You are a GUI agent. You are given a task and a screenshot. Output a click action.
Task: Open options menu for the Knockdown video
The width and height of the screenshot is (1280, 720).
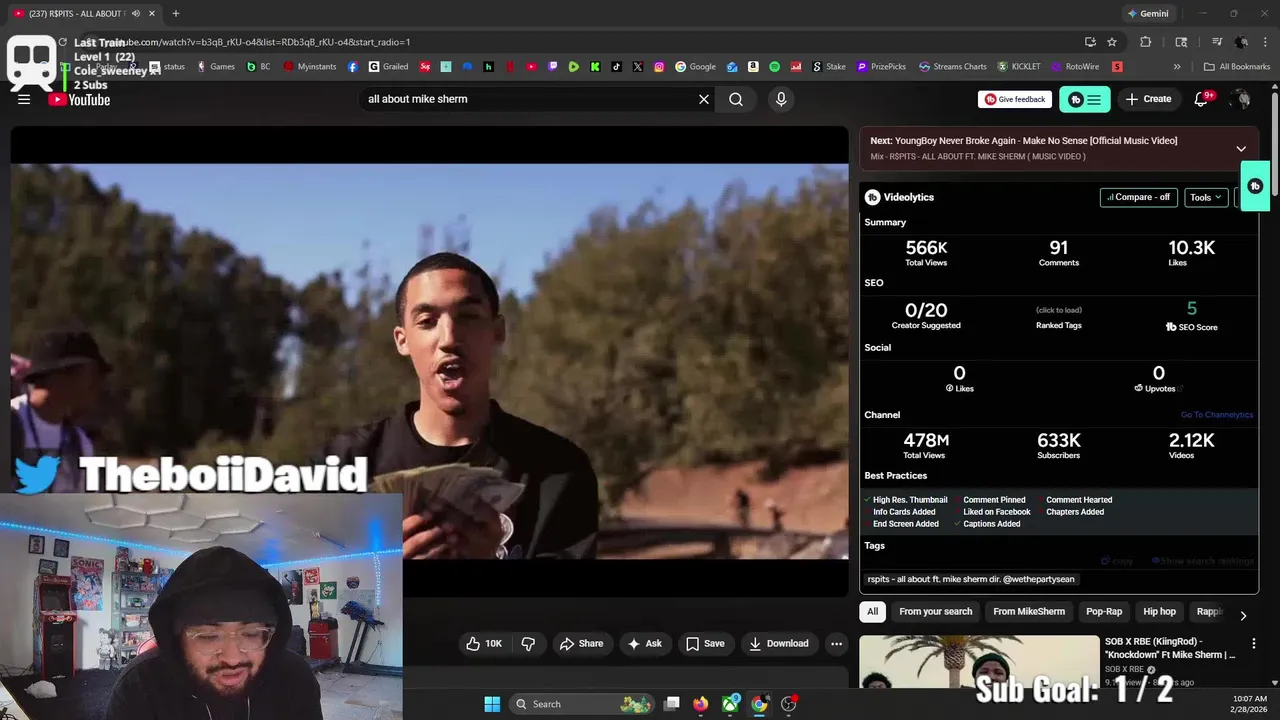(x=1253, y=644)
